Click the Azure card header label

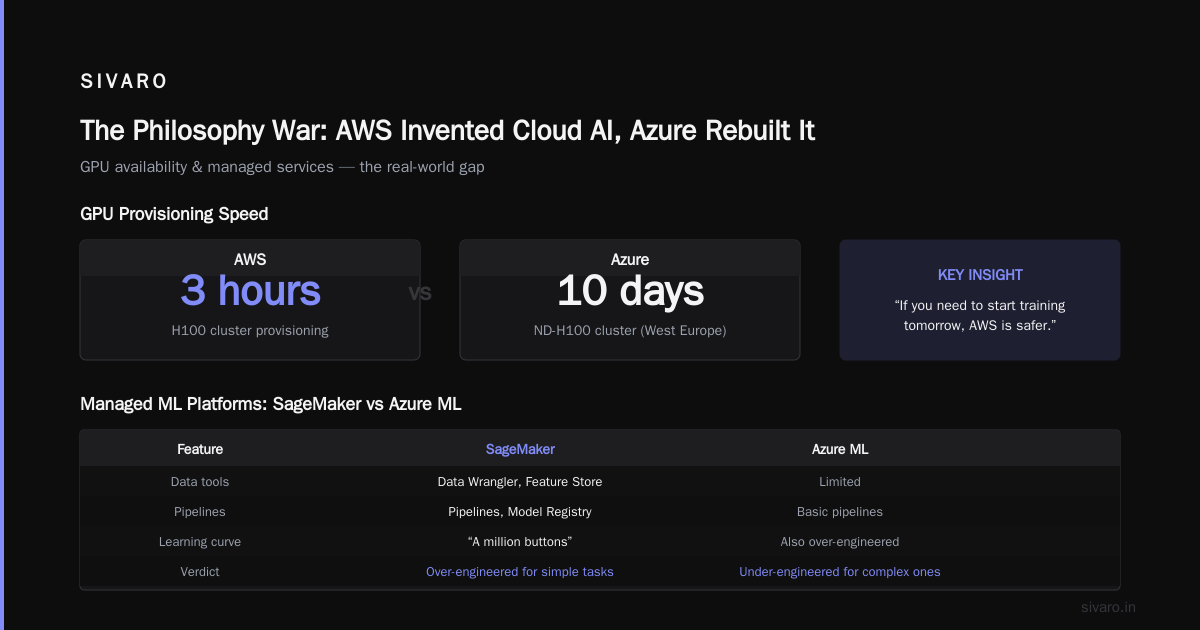(x=630, y=259)
